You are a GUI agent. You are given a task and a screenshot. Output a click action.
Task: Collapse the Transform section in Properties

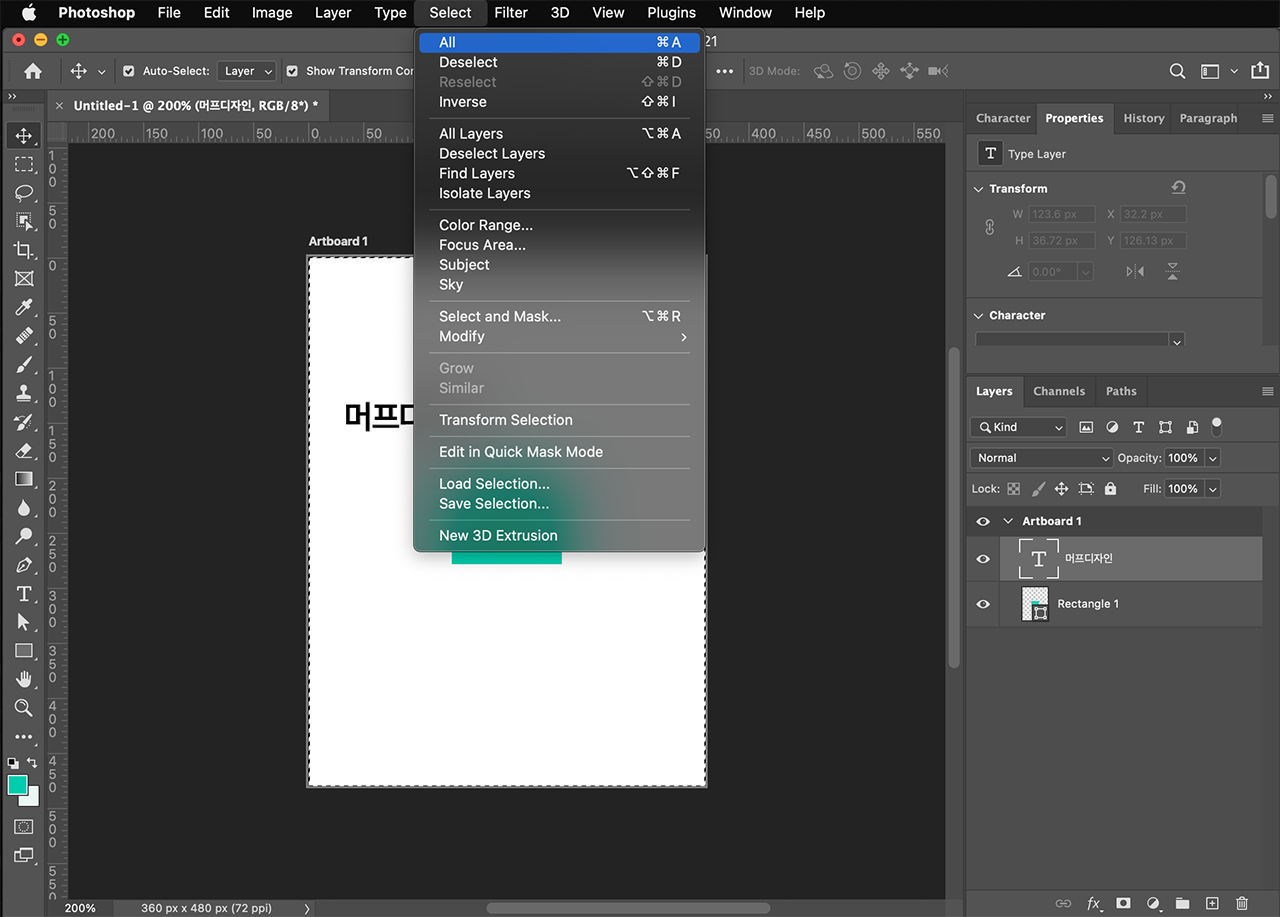coord(978,189)
